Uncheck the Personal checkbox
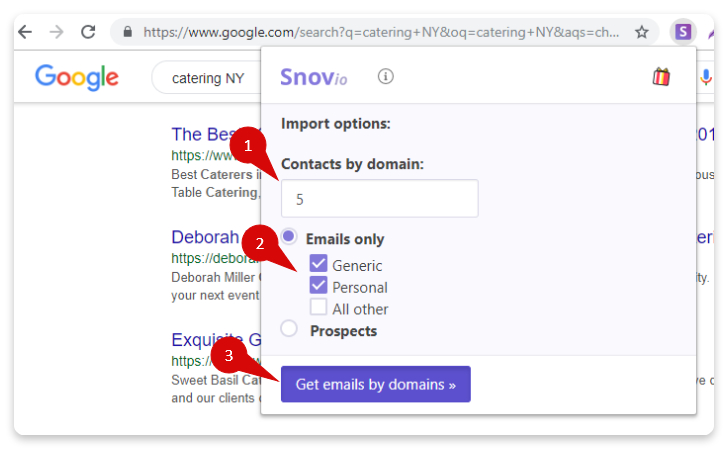Screen dimensions: 728x449 pyautogui.click(x=318, y=285)
